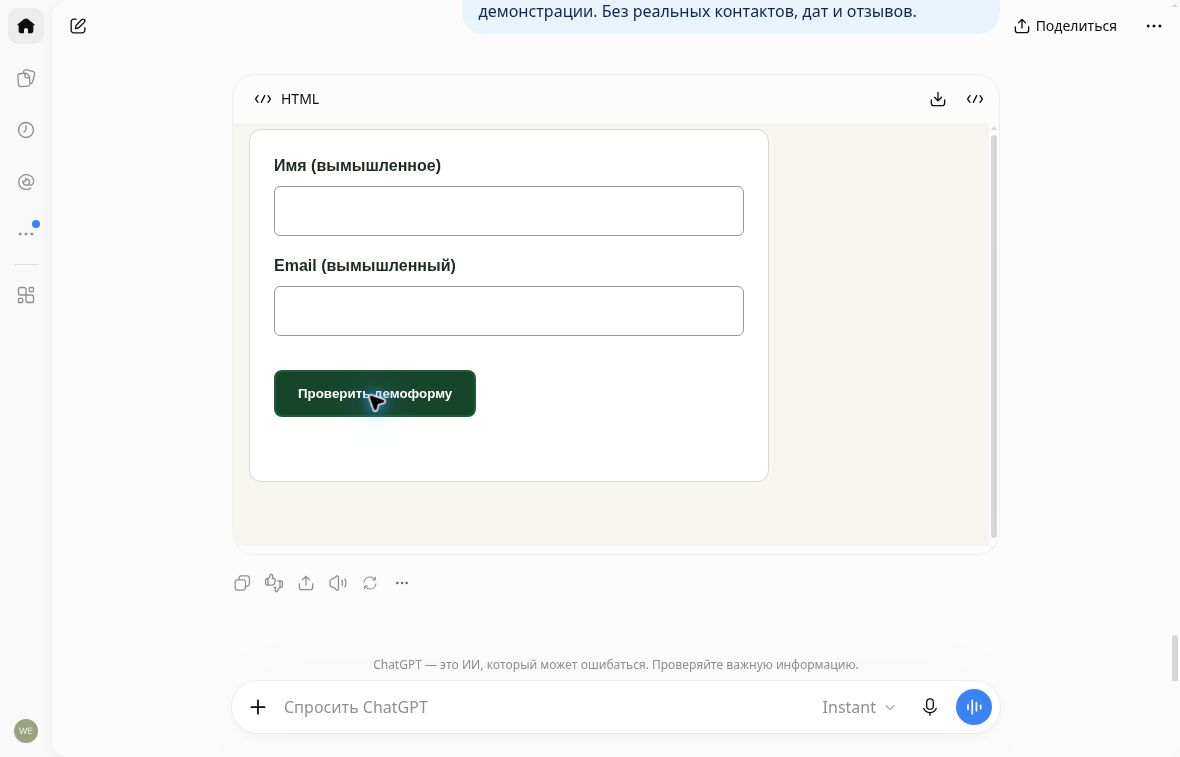The height and width of the screenshot is (757, 1180).
Task: Open the history clock icon in the sidebar
Action: tap(26, 130)
